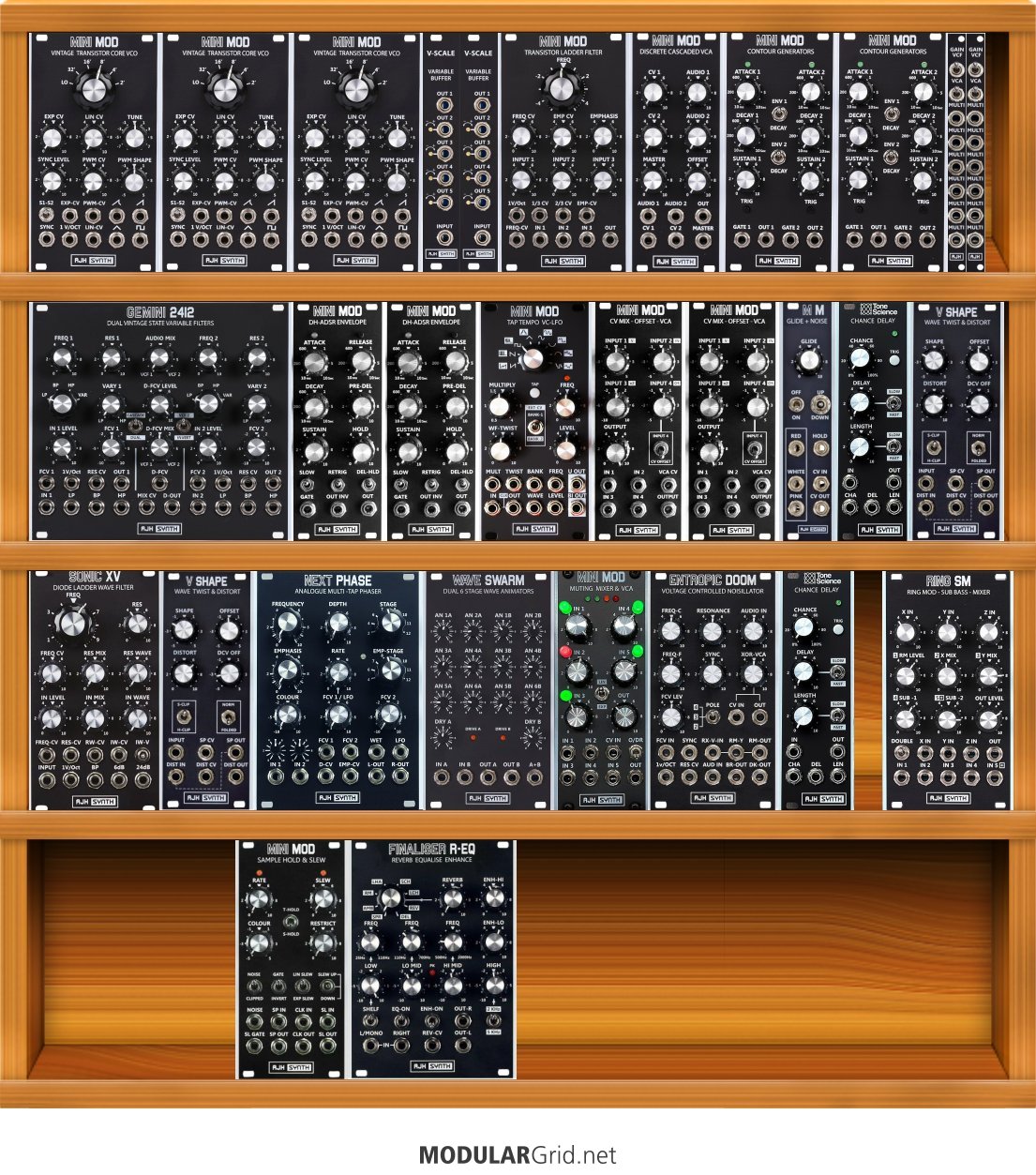
Task: Click the IN A jack on Wave Swarm
Action: [442, 777]
